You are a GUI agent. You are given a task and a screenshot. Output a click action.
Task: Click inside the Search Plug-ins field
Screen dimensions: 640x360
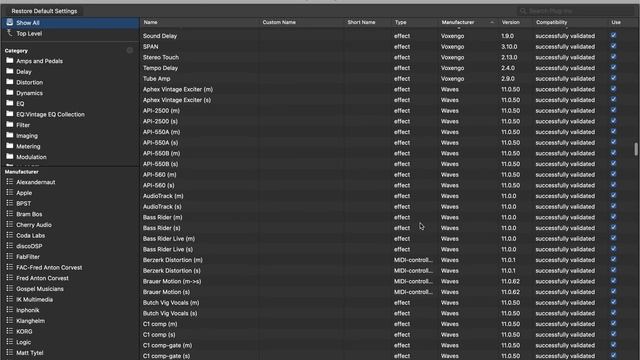pyautogui.click(x=575, y=11)
